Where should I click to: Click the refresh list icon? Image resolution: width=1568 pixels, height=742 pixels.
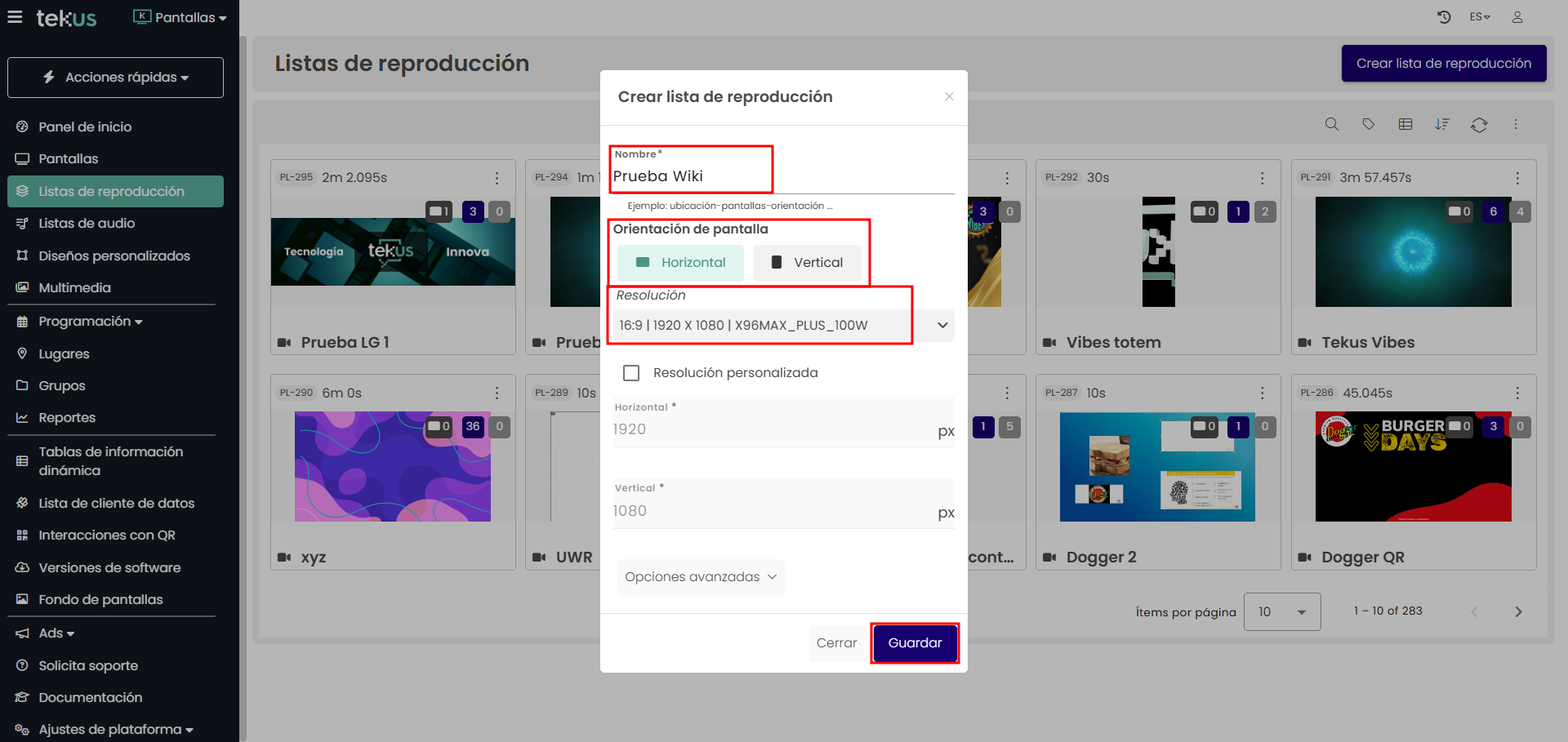pyautogui.click(x=1478, y=124)
